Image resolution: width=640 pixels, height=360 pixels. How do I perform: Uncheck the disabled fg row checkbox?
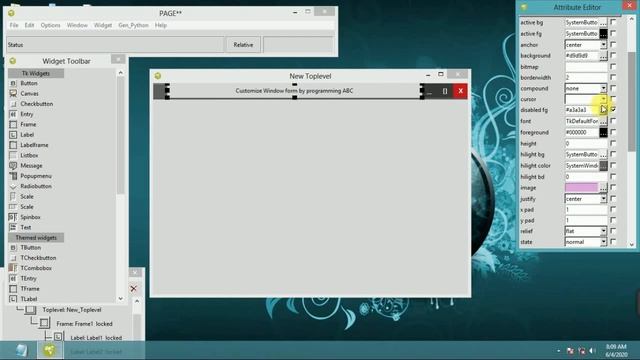[613, 110]
